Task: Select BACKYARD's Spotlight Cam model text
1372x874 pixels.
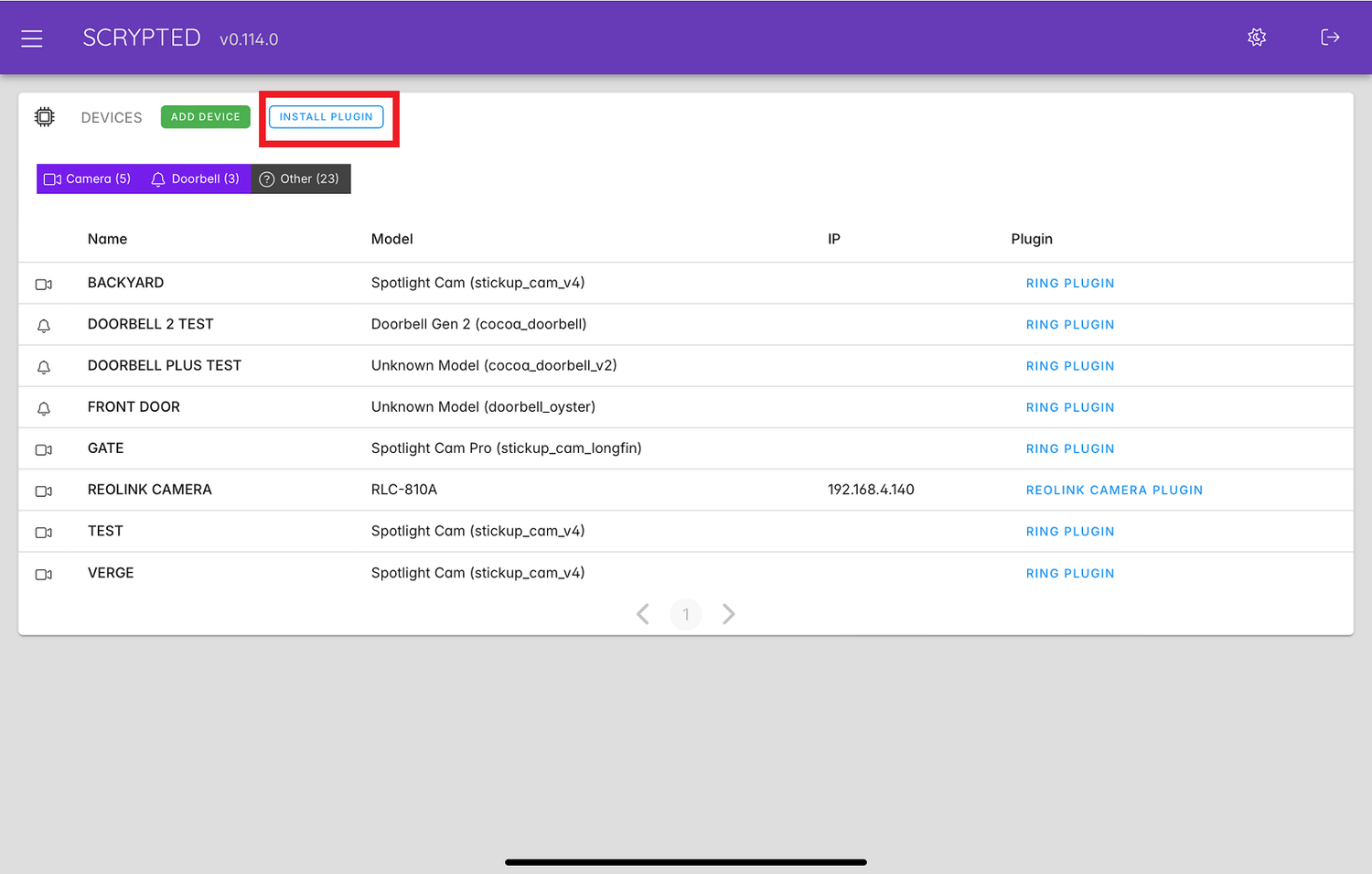Action: pos(478,283)
